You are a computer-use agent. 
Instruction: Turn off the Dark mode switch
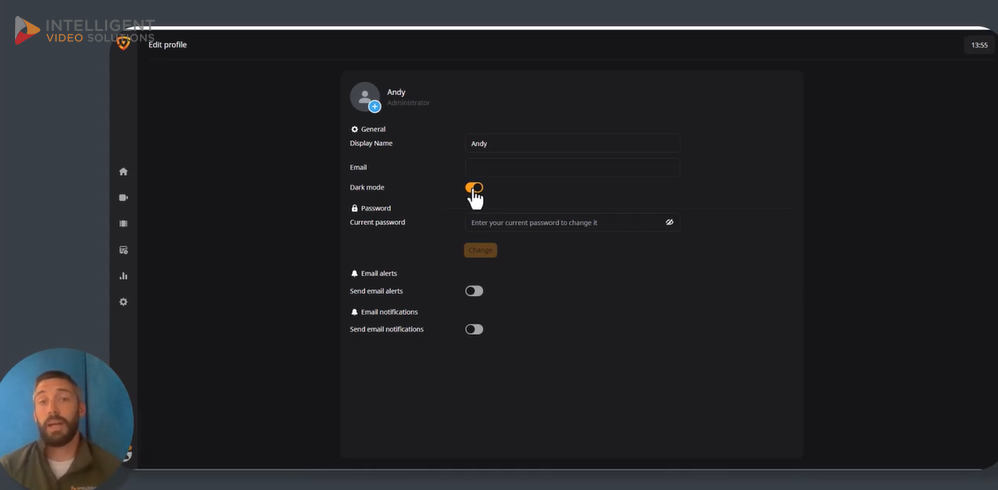474,187
